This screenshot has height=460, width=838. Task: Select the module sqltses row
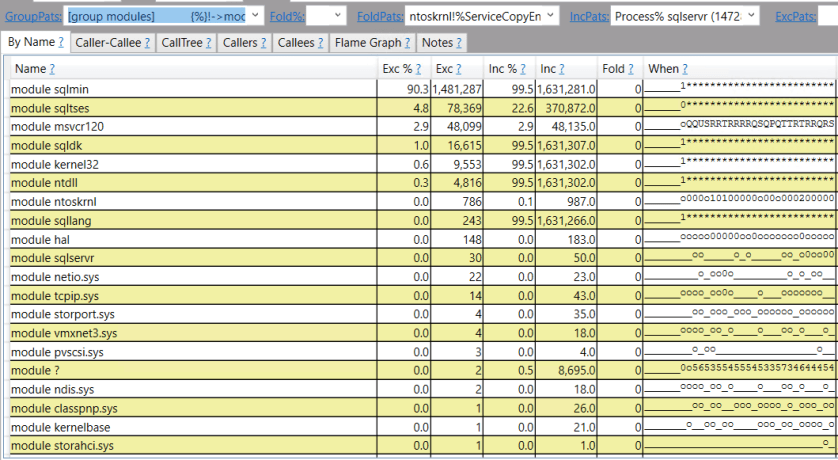click(422, 108)
